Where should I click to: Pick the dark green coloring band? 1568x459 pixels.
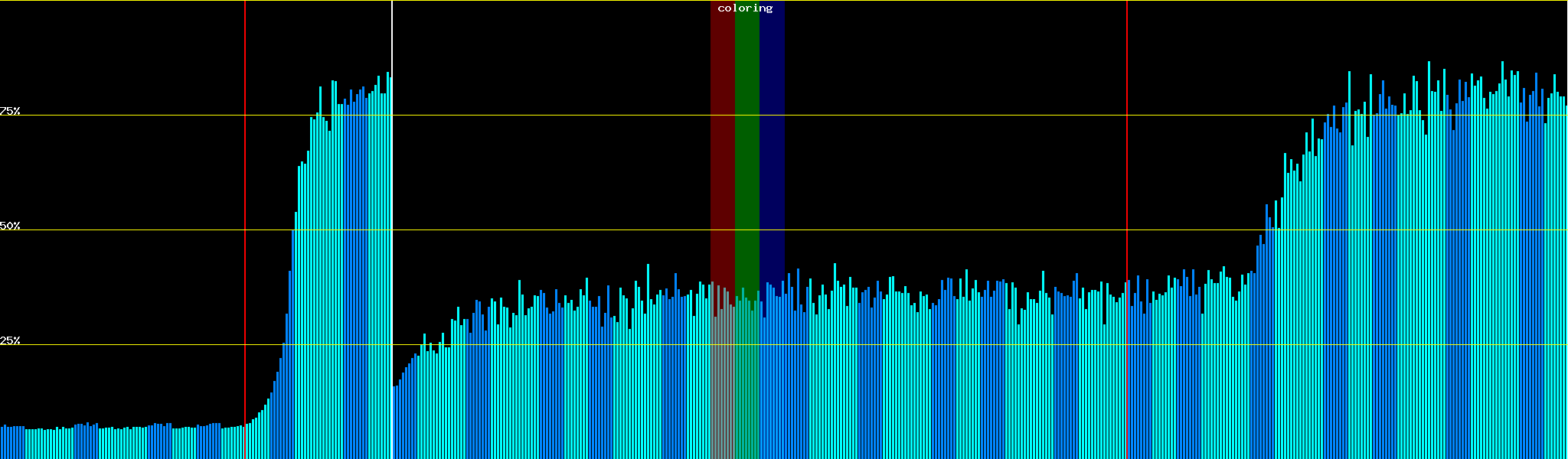(x=746, y=153)
